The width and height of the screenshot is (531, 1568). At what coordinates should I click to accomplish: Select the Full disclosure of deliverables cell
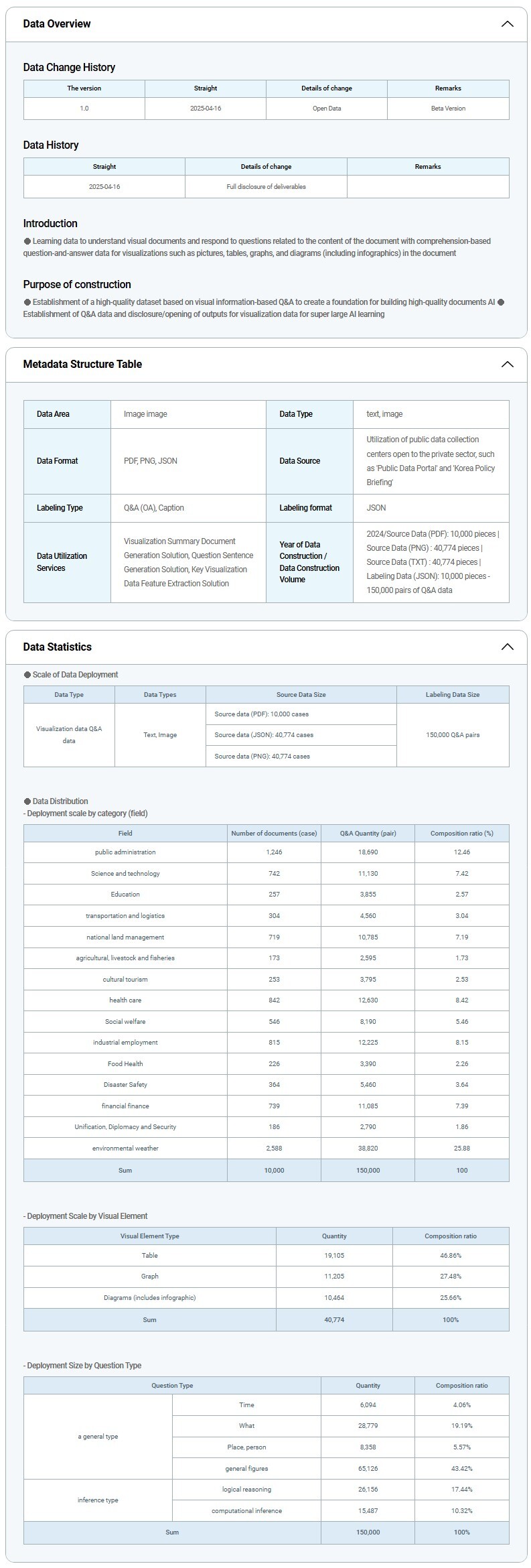coord(266,187)
